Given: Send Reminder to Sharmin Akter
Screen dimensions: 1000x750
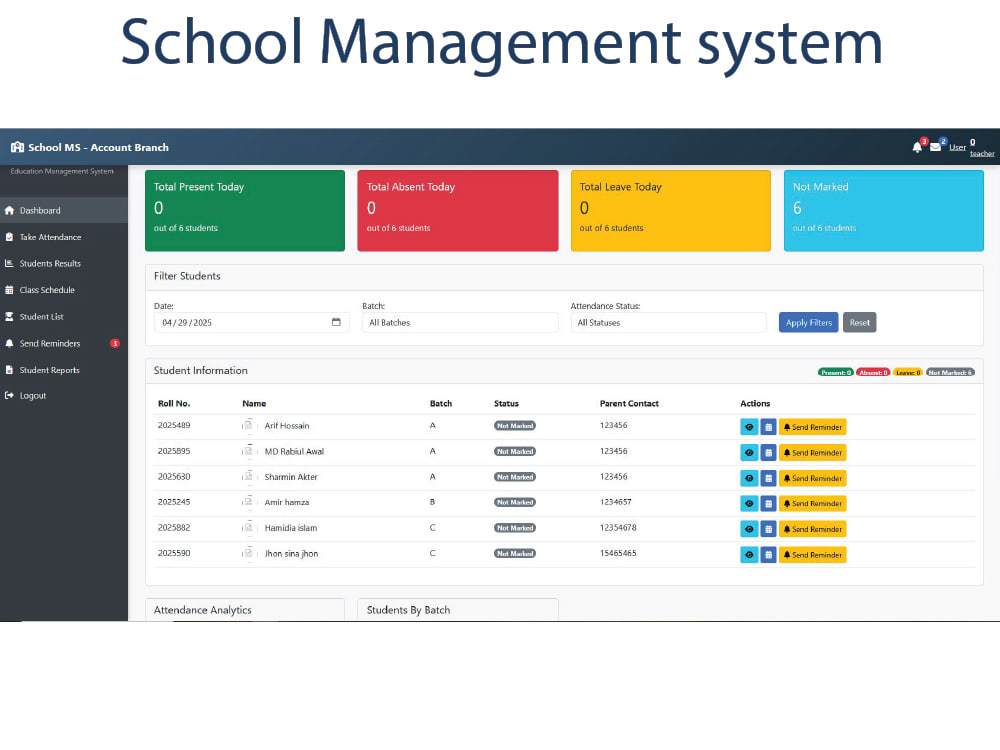Looking at the screenshot, I should [812, 478].
